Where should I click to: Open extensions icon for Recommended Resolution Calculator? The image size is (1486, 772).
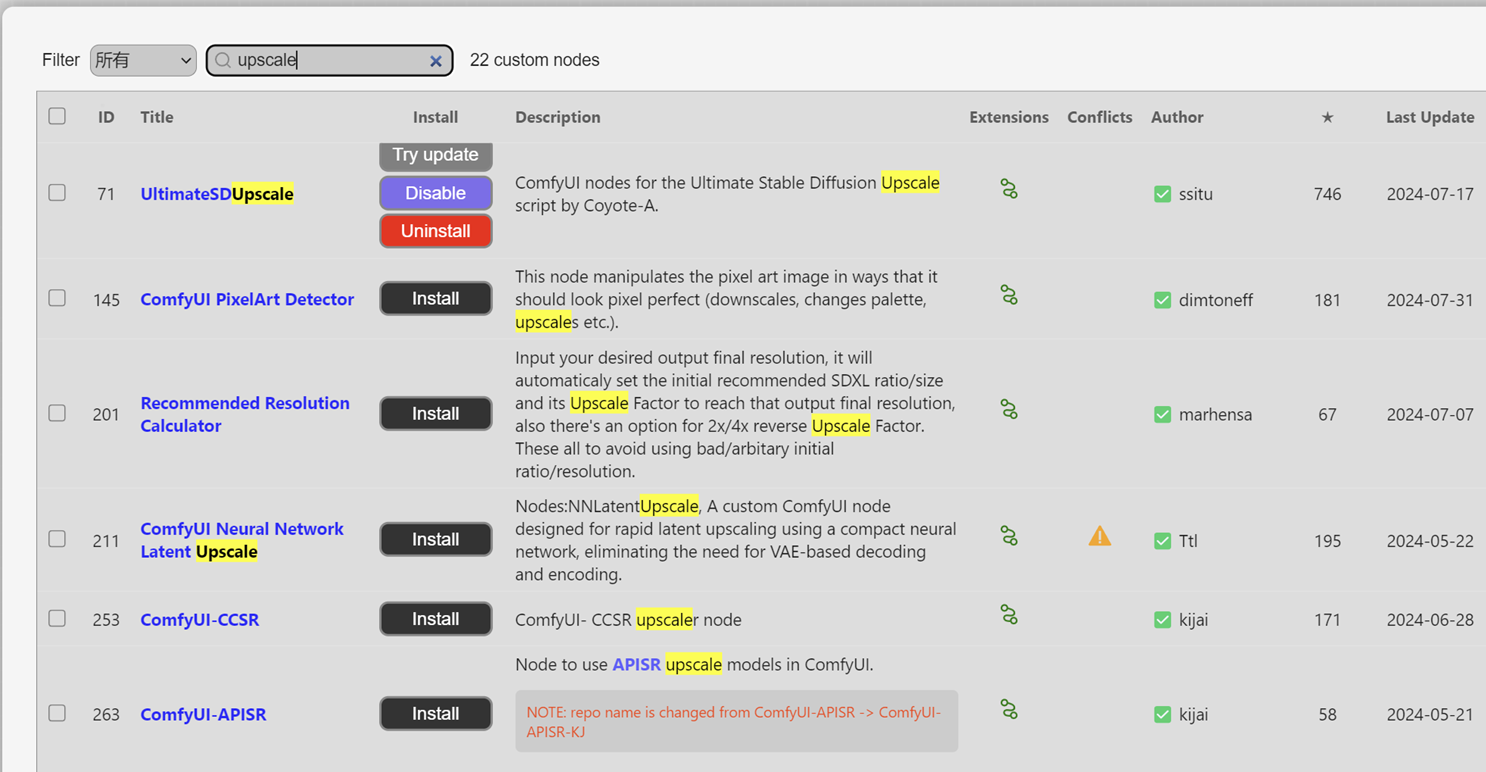(1009, 410)
